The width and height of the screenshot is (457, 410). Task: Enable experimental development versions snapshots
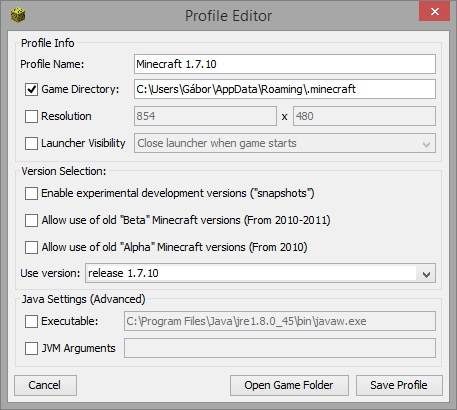pos(31,193)
